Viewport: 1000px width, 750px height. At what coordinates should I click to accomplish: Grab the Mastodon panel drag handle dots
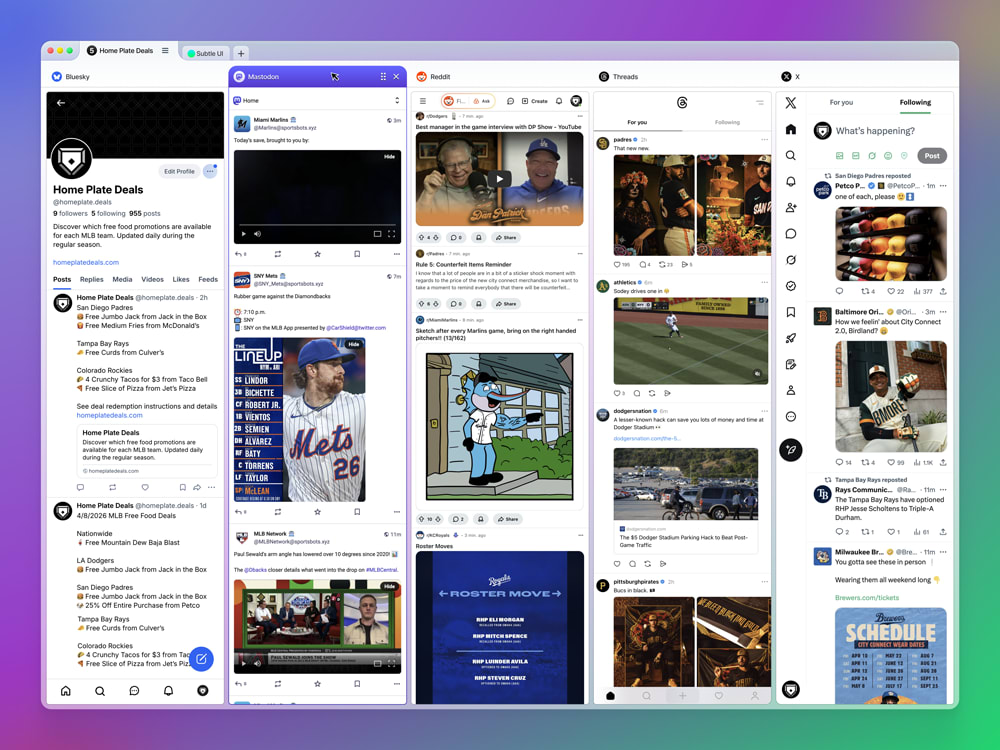[x=383, y=77]
